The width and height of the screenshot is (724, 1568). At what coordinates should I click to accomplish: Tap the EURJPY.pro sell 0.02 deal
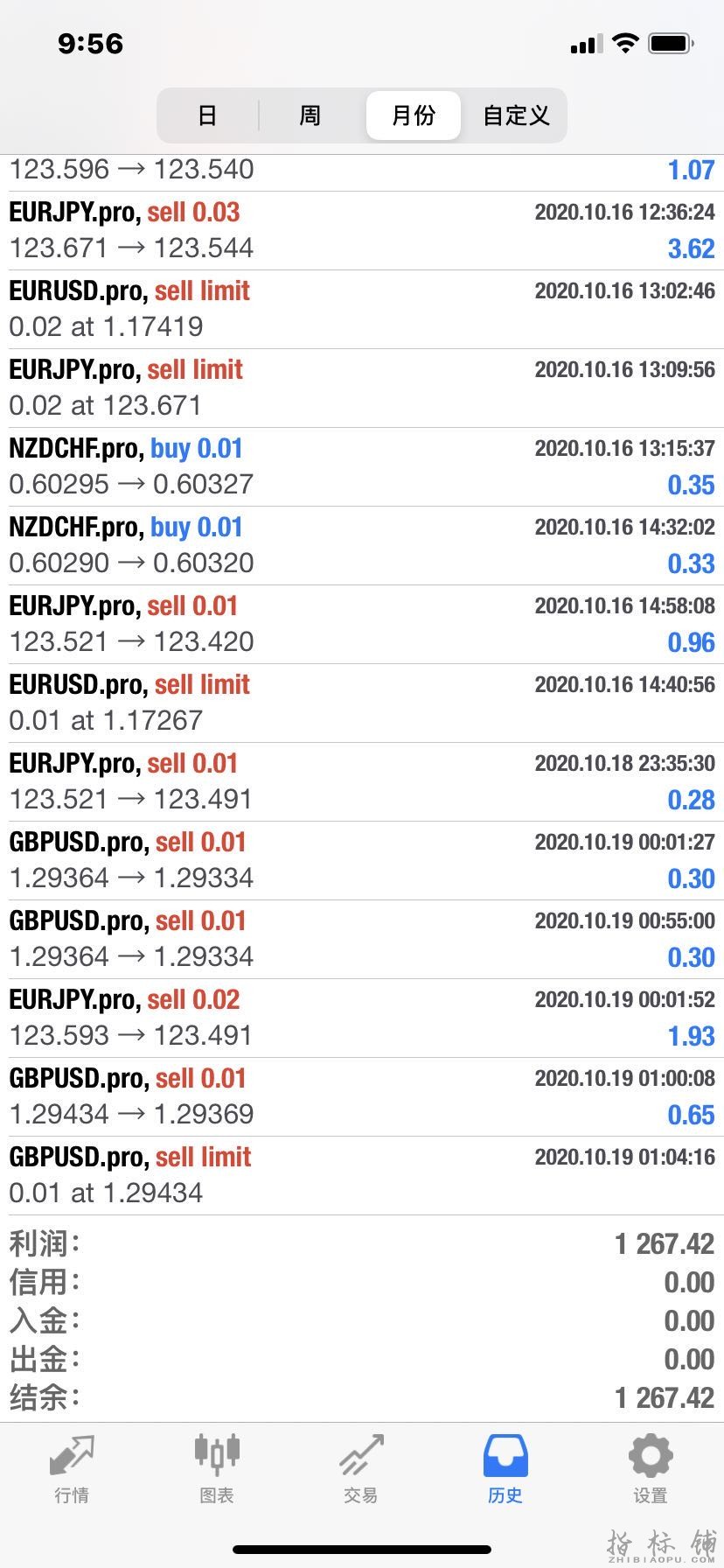pos(362,1018)
